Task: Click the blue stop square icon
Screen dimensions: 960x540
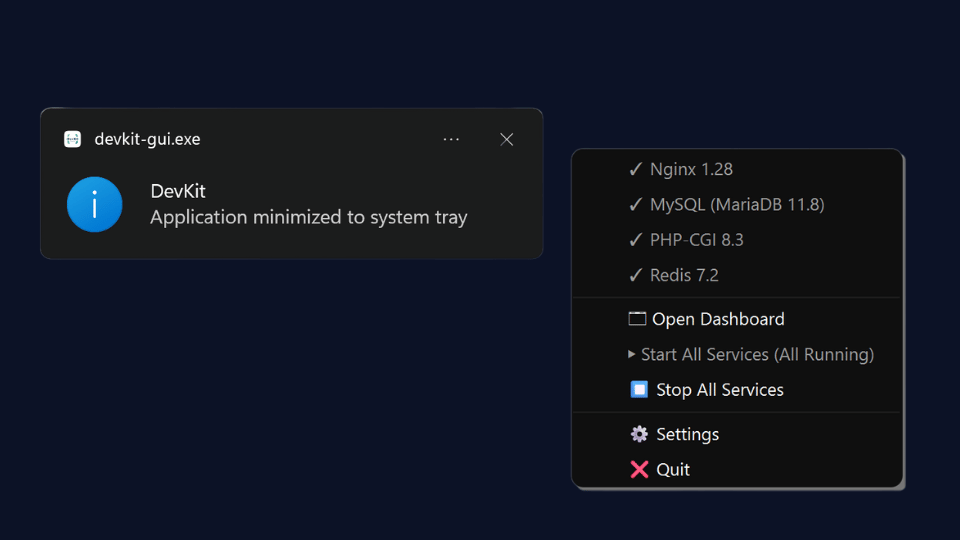Action: tap(639, 389)
